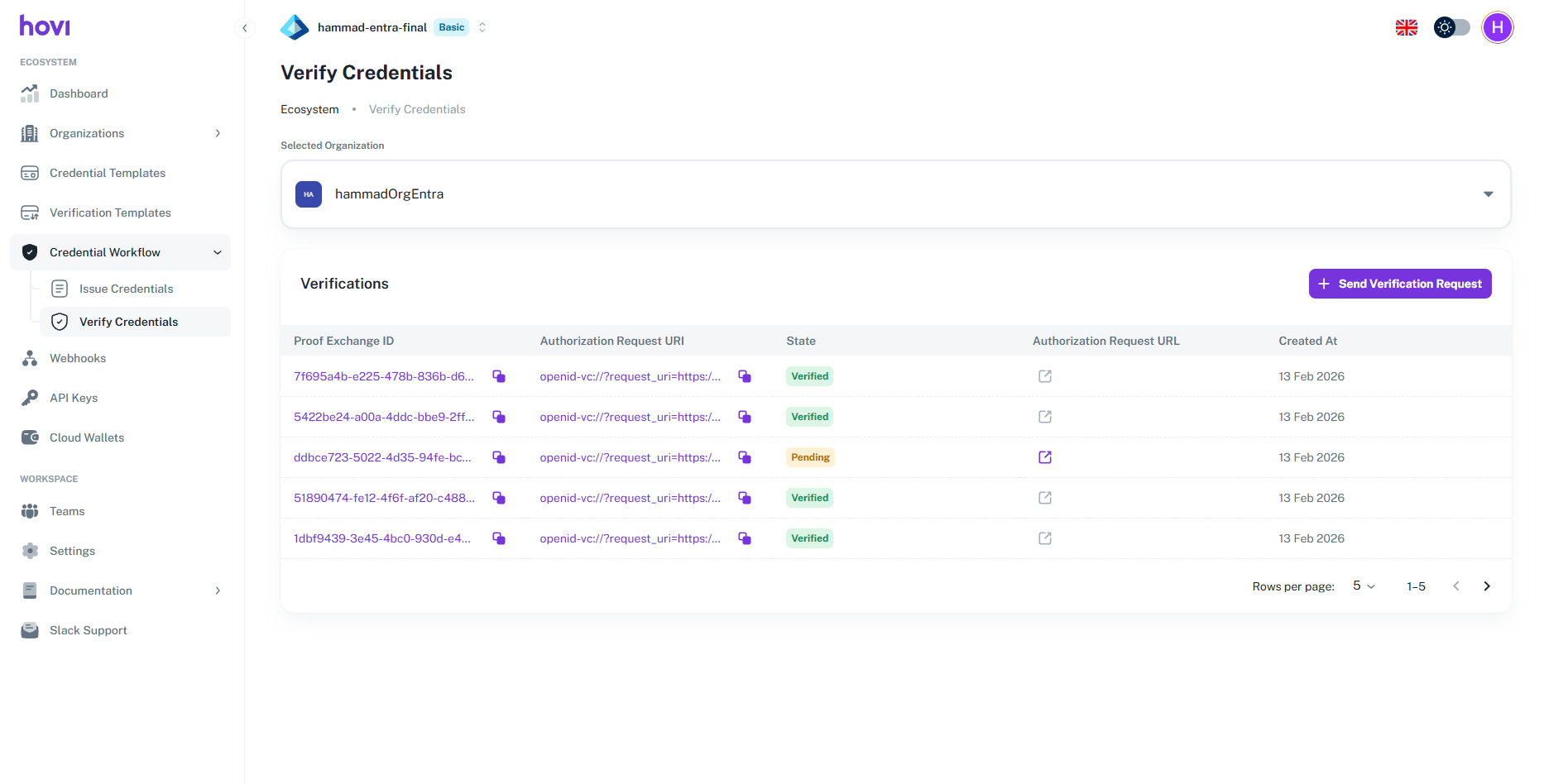Click Send Verification Request button
Image resolution: width=1544 pixels, height=784 pixels.
[x=1399, y=284]
